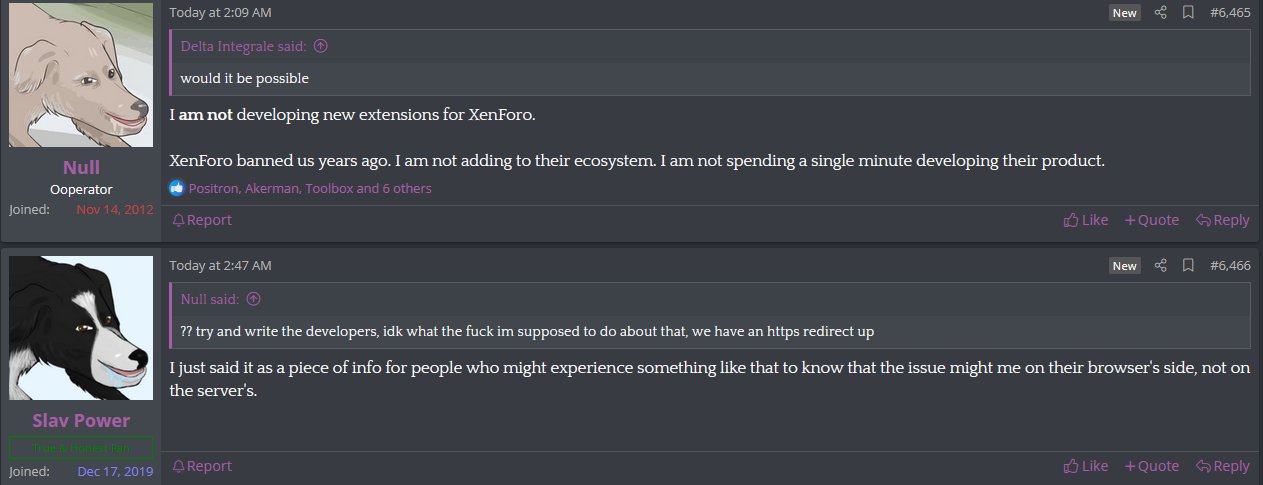Report Slav Power's post
The width and height of the screenshot is (1263, 485).
point(202,466)
